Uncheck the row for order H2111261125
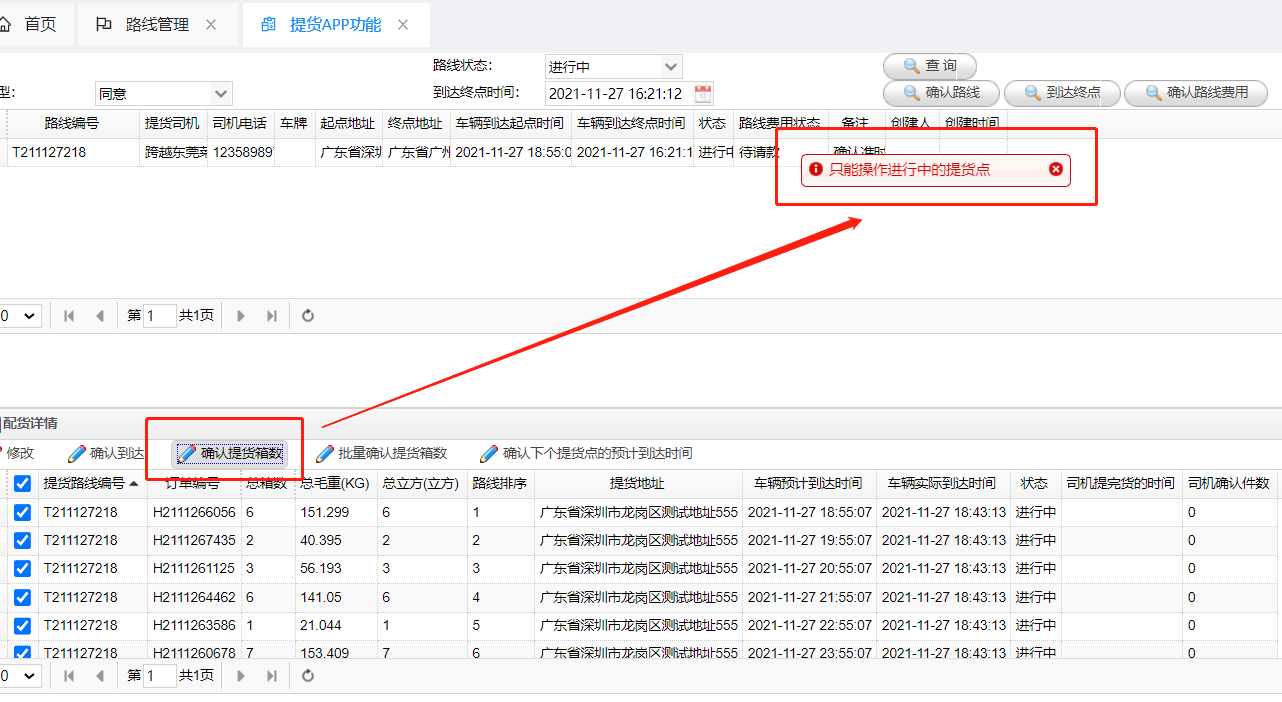The height and width of the screenshot is (702, 1282). coord(22,568)
